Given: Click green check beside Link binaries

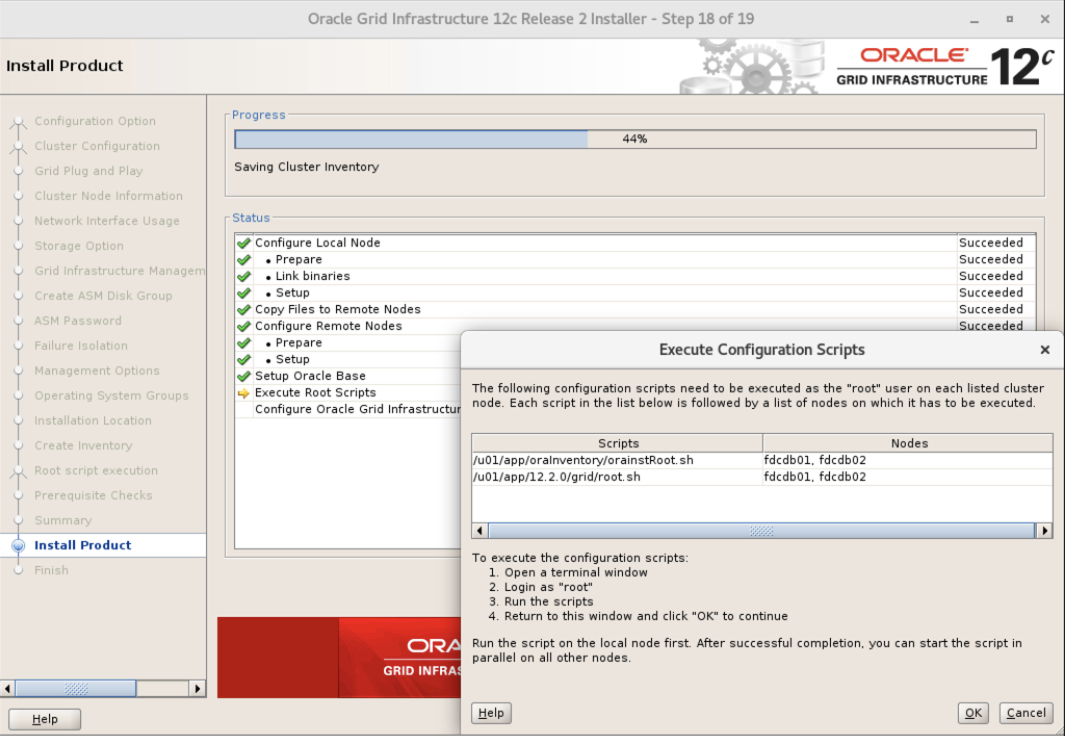Looking at the screenshot, I should [x=244, y=276].
